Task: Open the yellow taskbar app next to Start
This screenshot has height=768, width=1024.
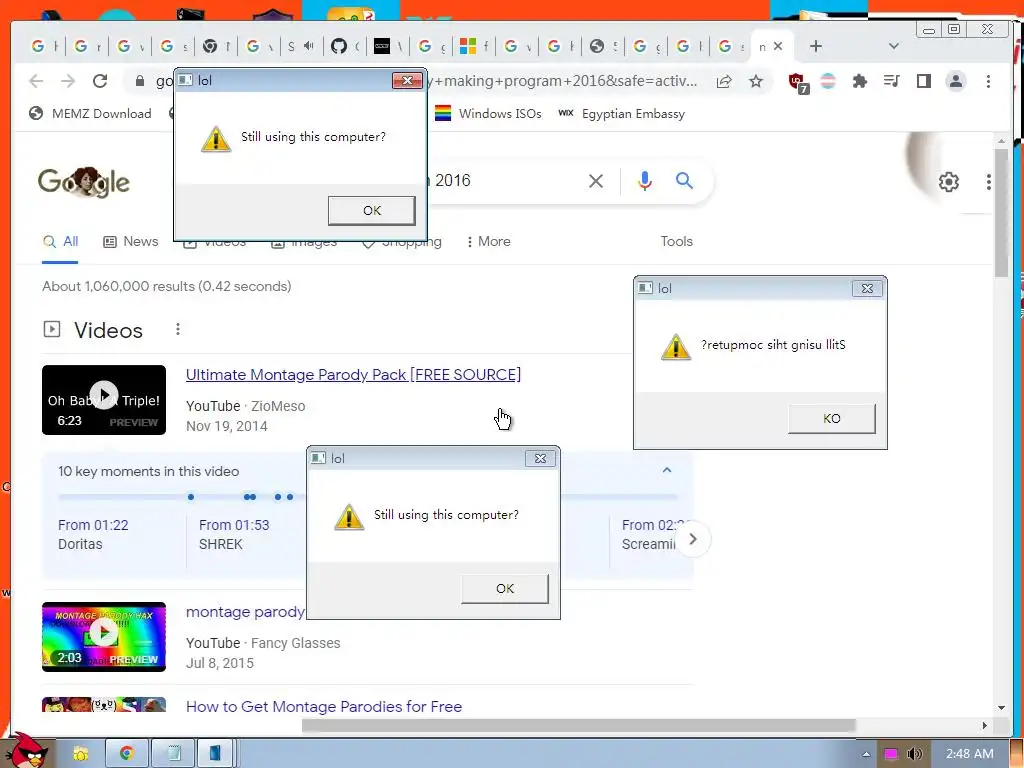Action: click(80, 754)
